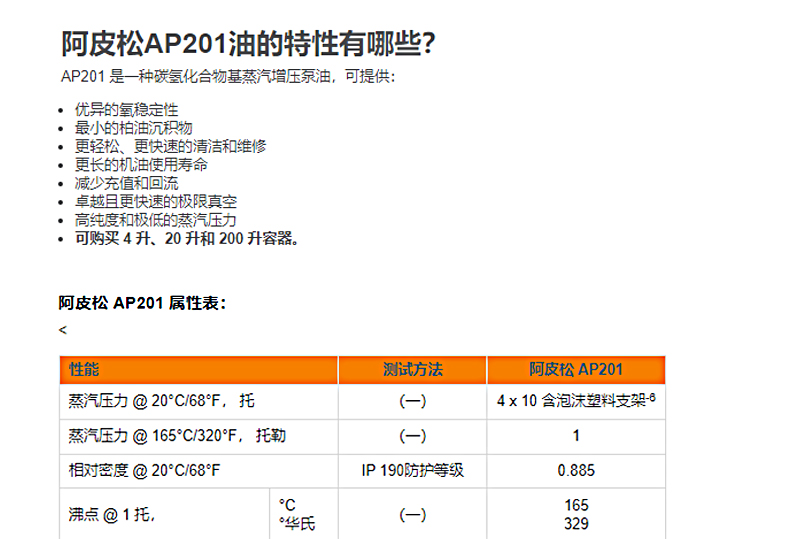
Task: Select the bullet 最小的柏油沉积物
Action: point(133,128)
